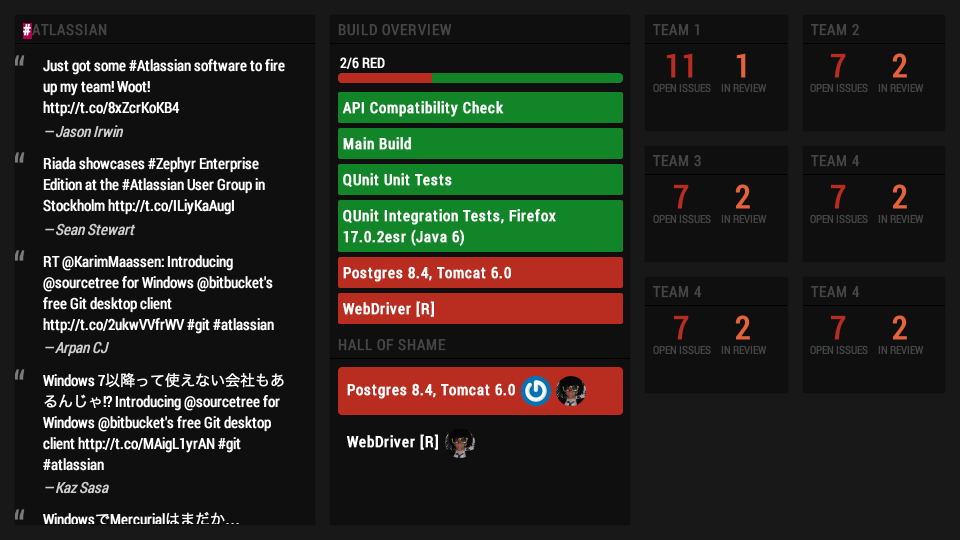Viewport: 960px width, 540px height.
Task: Click author name Sean Stewart
Action: coord(95,230)
